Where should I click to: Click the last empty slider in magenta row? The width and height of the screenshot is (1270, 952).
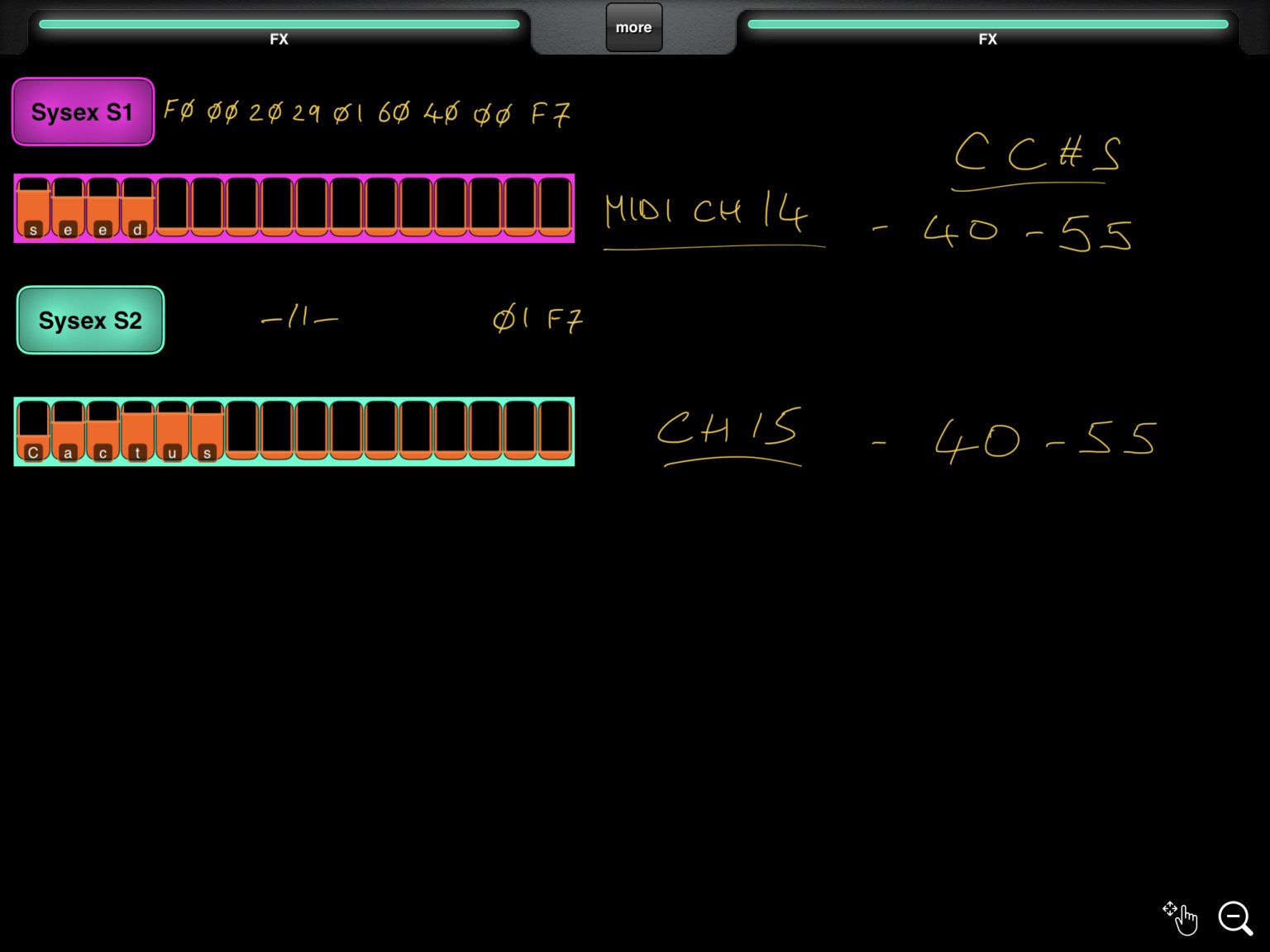click(555, 207)
